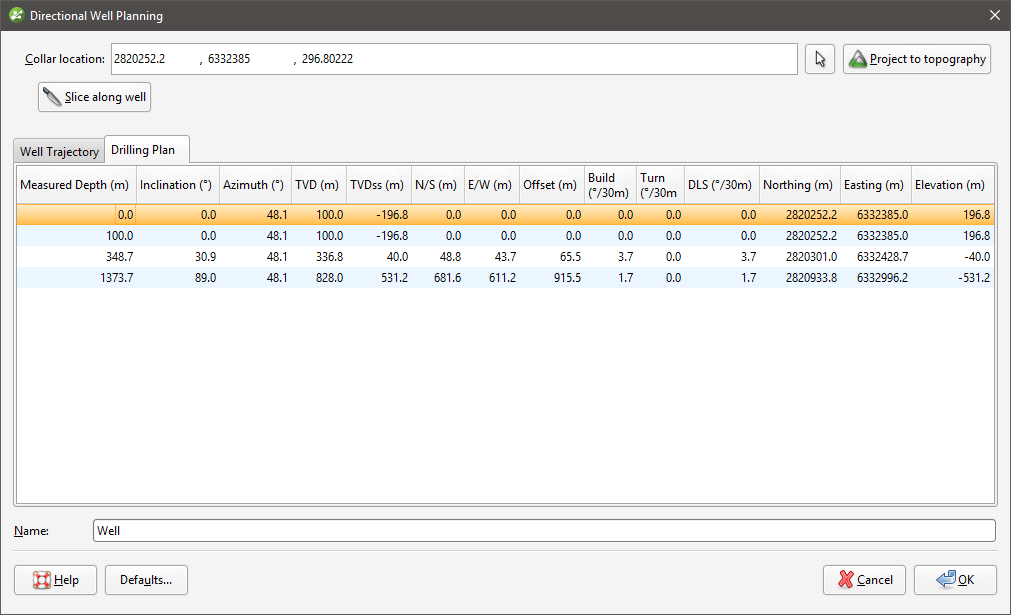Viewport: 1011px width, 615px height.
Task: Select the Drilling Plan tab
Action: pos(143,150)
